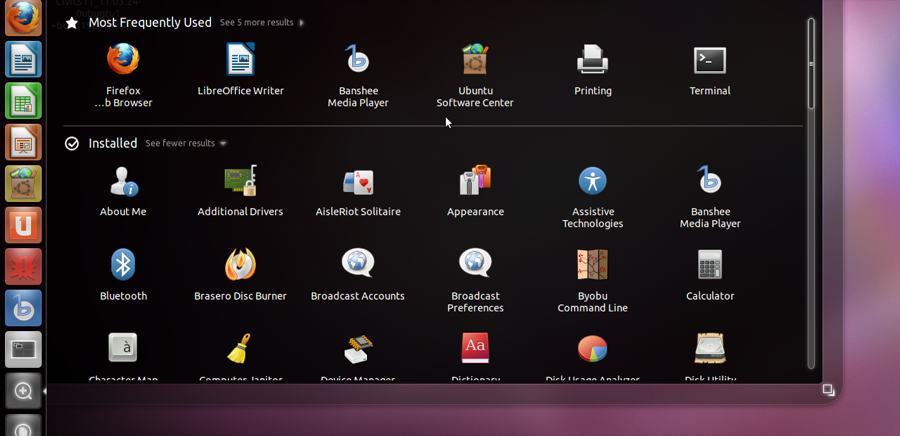Click the dash resize handle at the corner

pyautogui.click(x=828, y=390)
